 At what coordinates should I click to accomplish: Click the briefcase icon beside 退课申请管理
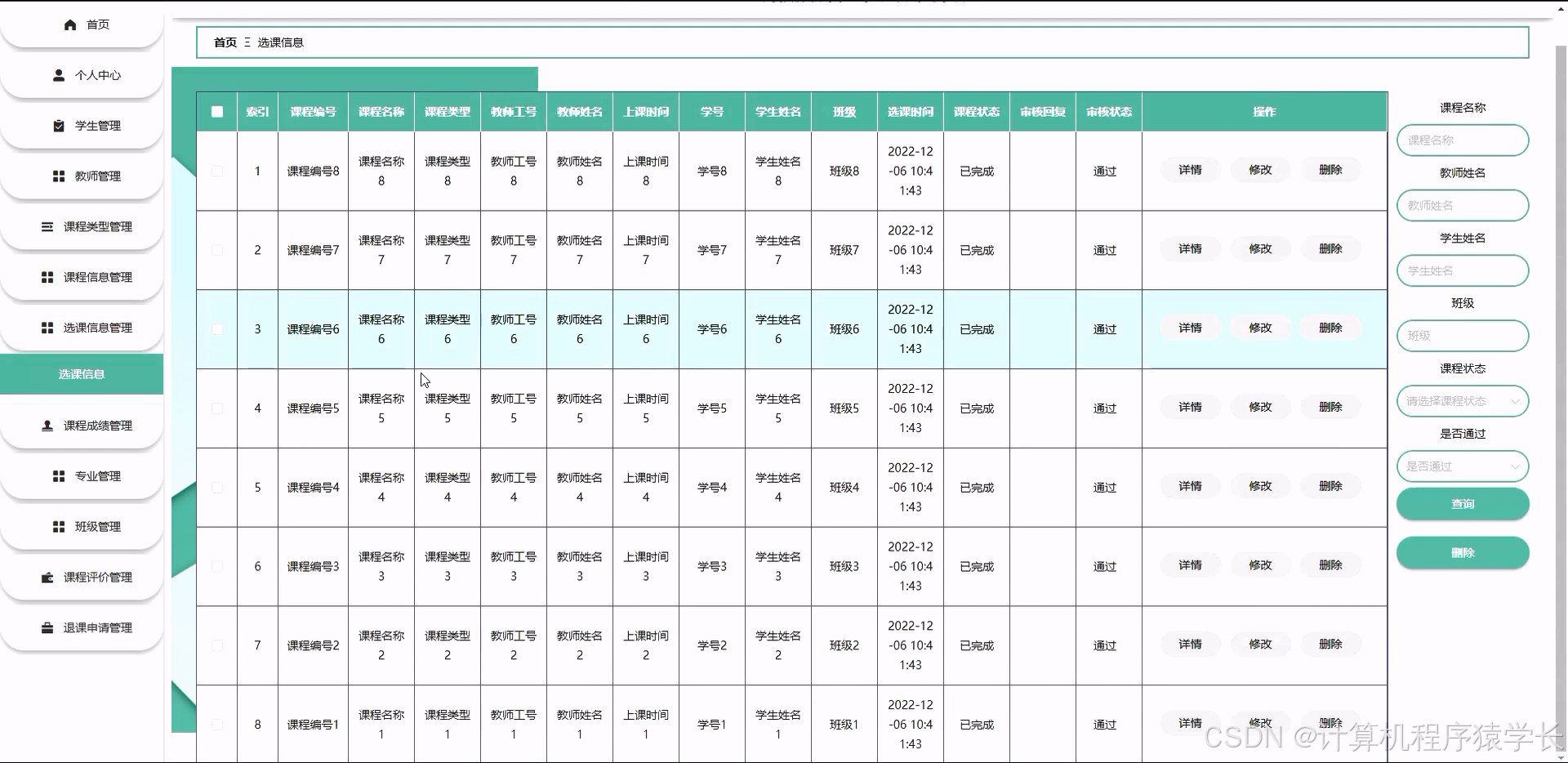pyautogui.click(x=47, y=628)
